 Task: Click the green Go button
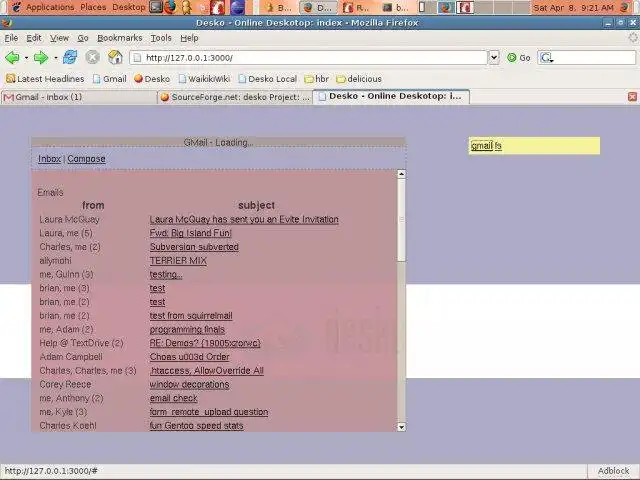[x=518, y=58]
